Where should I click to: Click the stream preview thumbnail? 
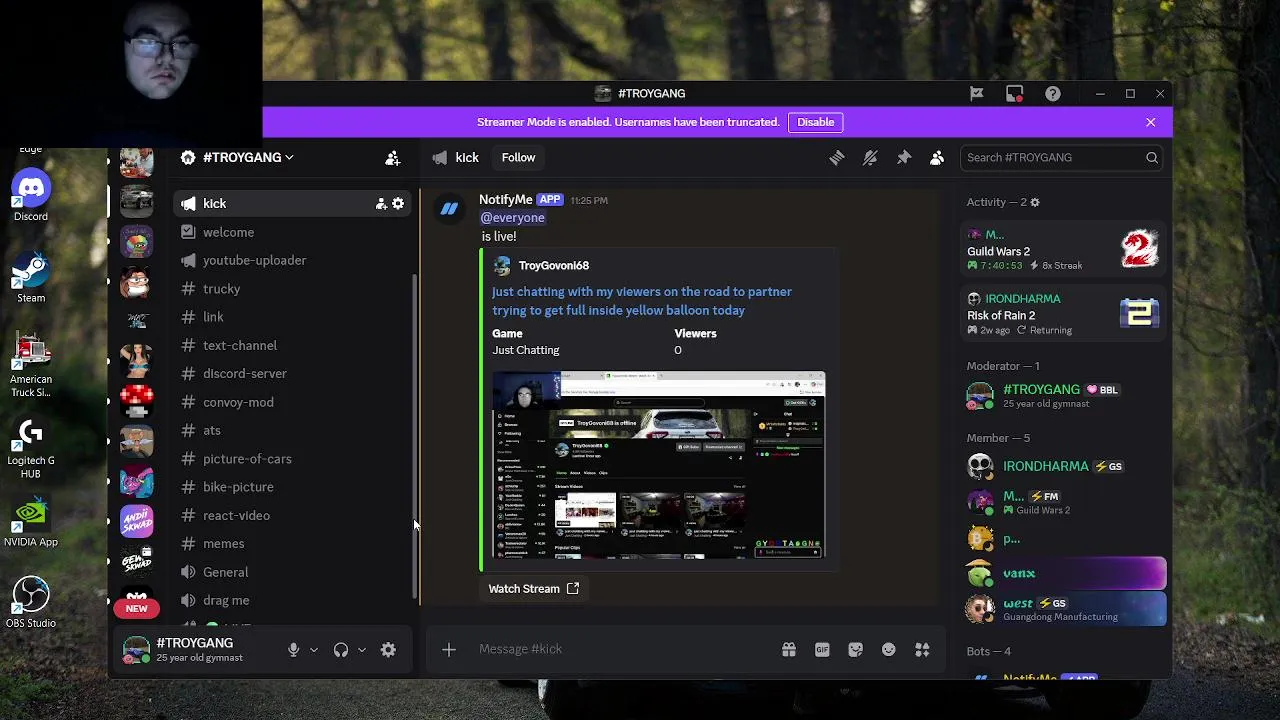[659, 465]
